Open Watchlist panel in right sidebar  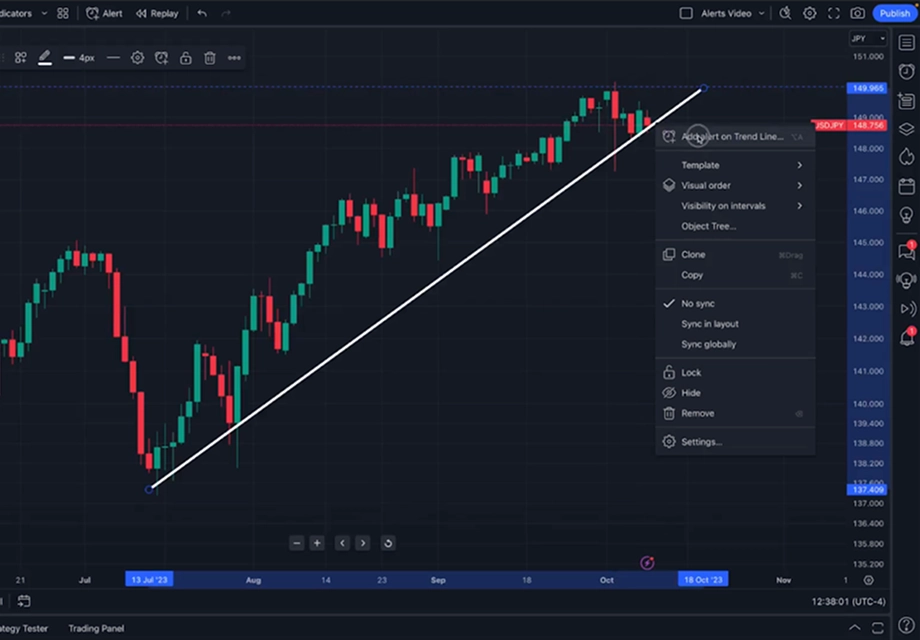907,43
